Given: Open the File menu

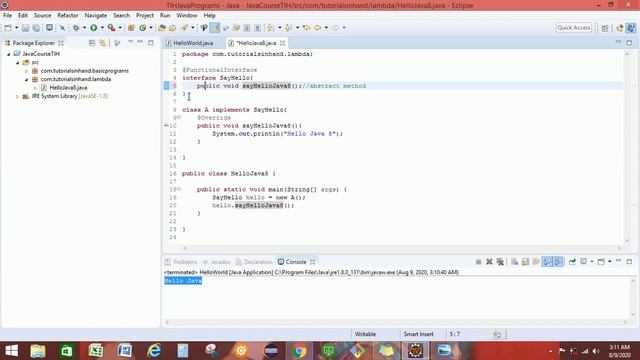Looking at the screenshot, I should 7,16.
